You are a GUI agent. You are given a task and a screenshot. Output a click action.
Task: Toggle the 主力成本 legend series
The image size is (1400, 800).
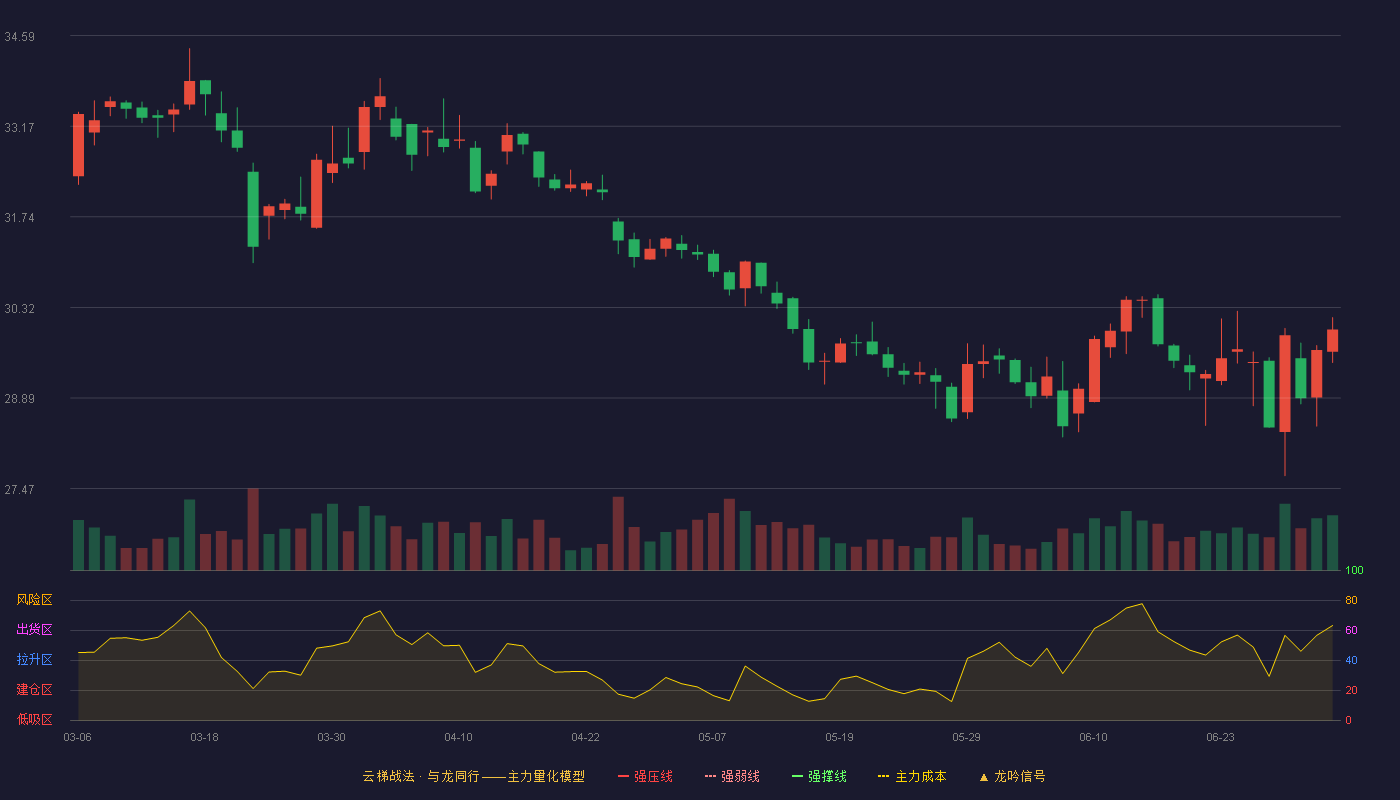[x=912, y=776]
